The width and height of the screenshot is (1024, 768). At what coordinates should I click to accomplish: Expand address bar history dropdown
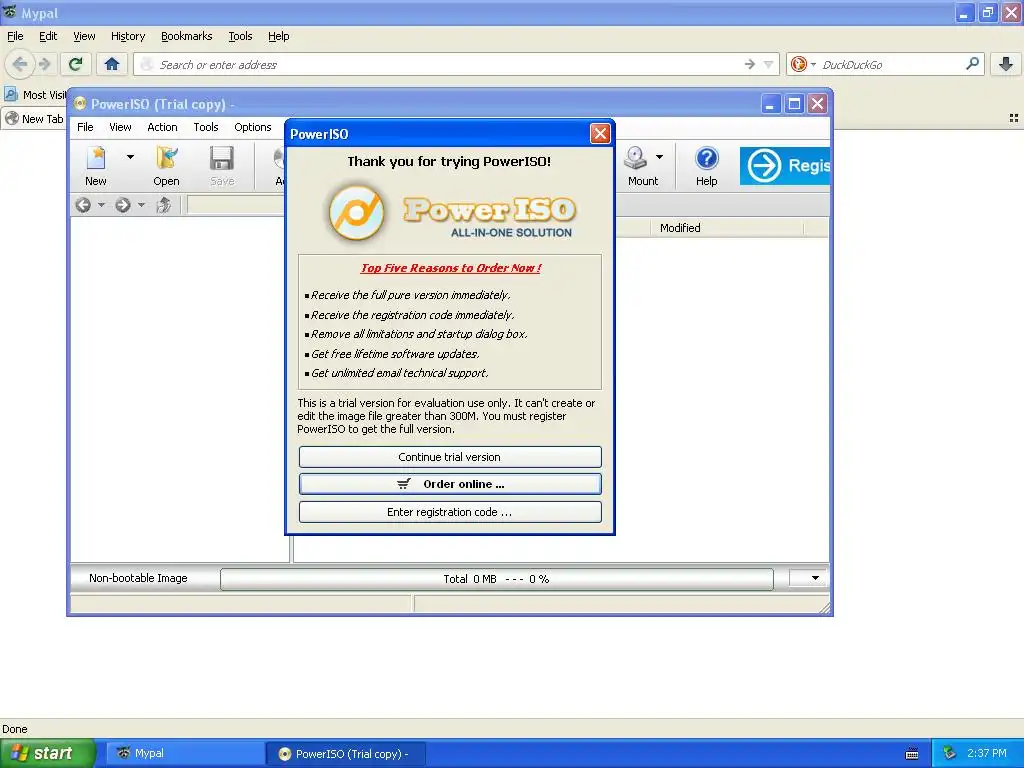pos(769,64)
